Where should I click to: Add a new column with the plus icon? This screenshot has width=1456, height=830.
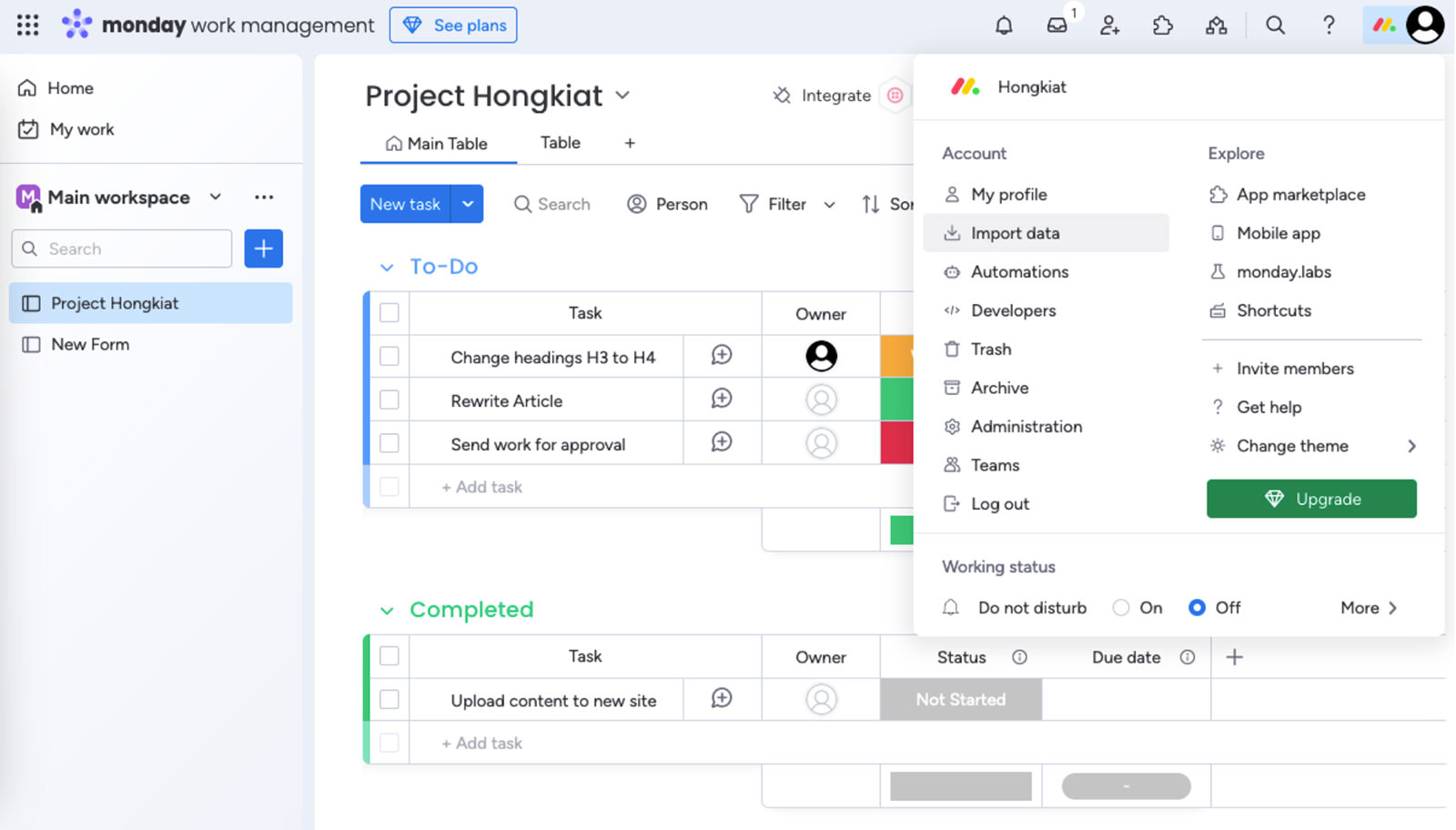(1235, 657)
